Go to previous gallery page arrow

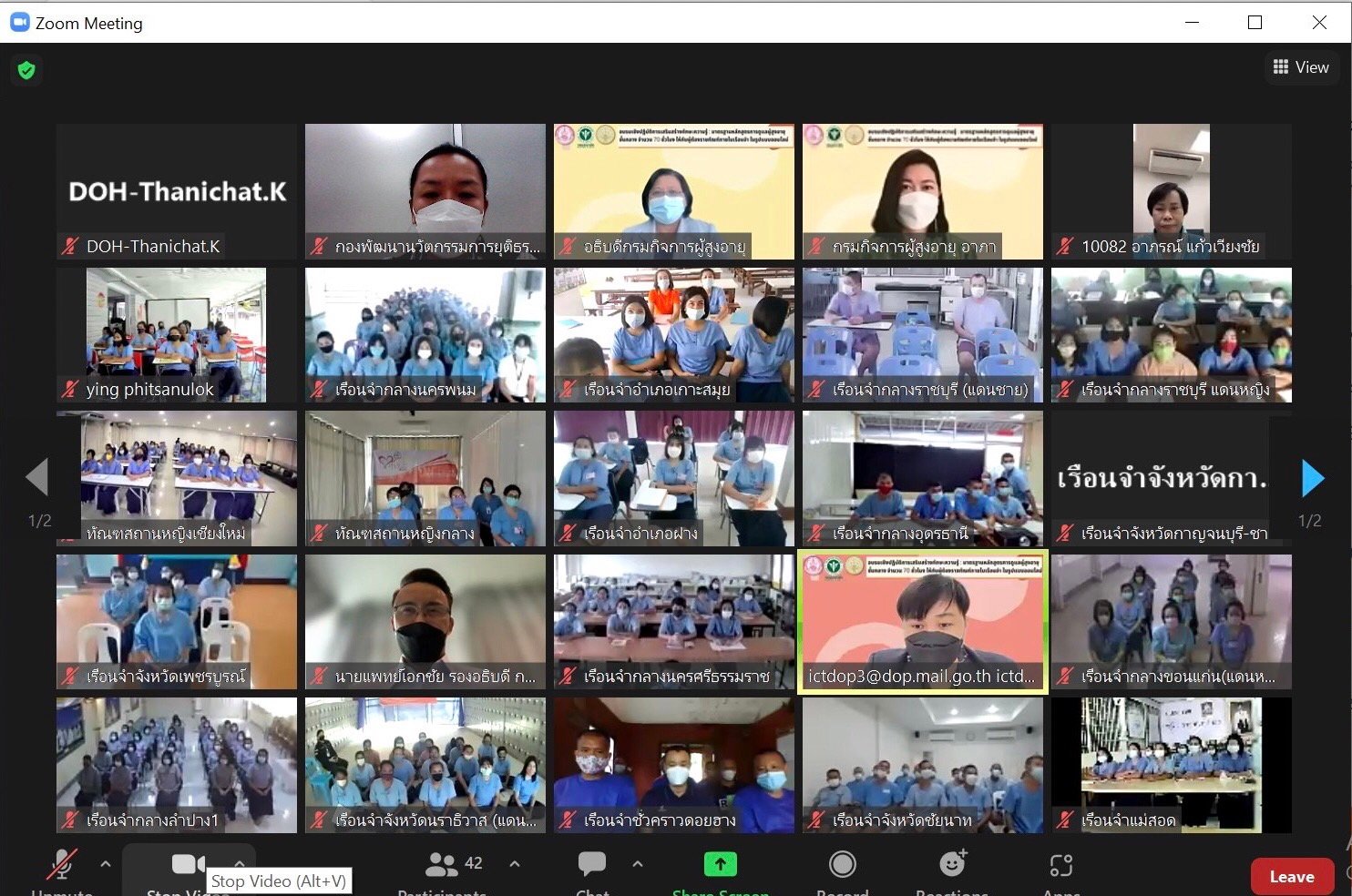click(37, 477)
